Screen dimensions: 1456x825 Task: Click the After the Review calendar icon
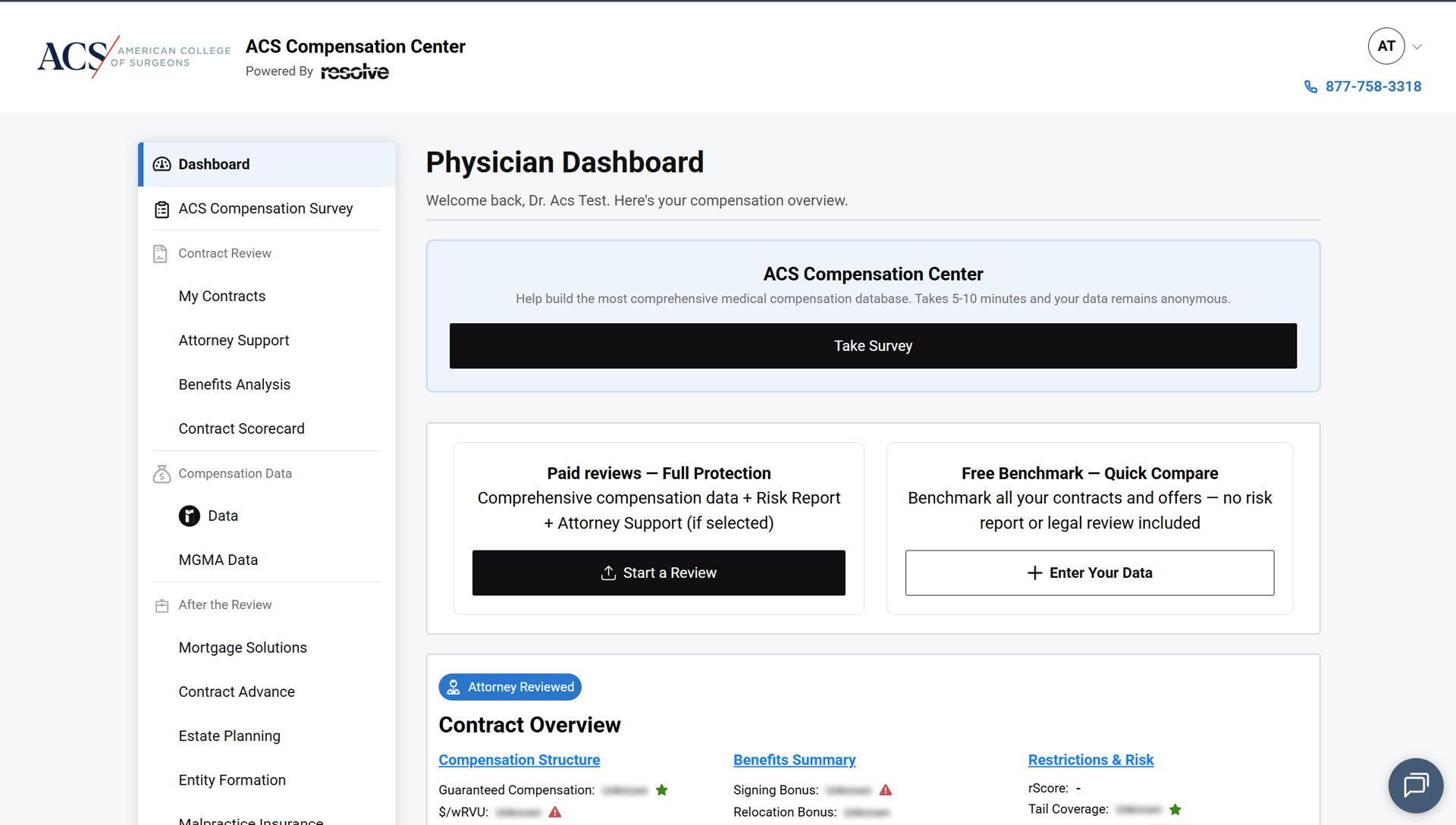pyautogui.click(x=162, y=605)
